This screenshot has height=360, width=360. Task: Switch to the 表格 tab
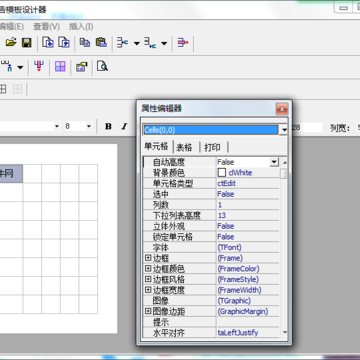(184, 147)
